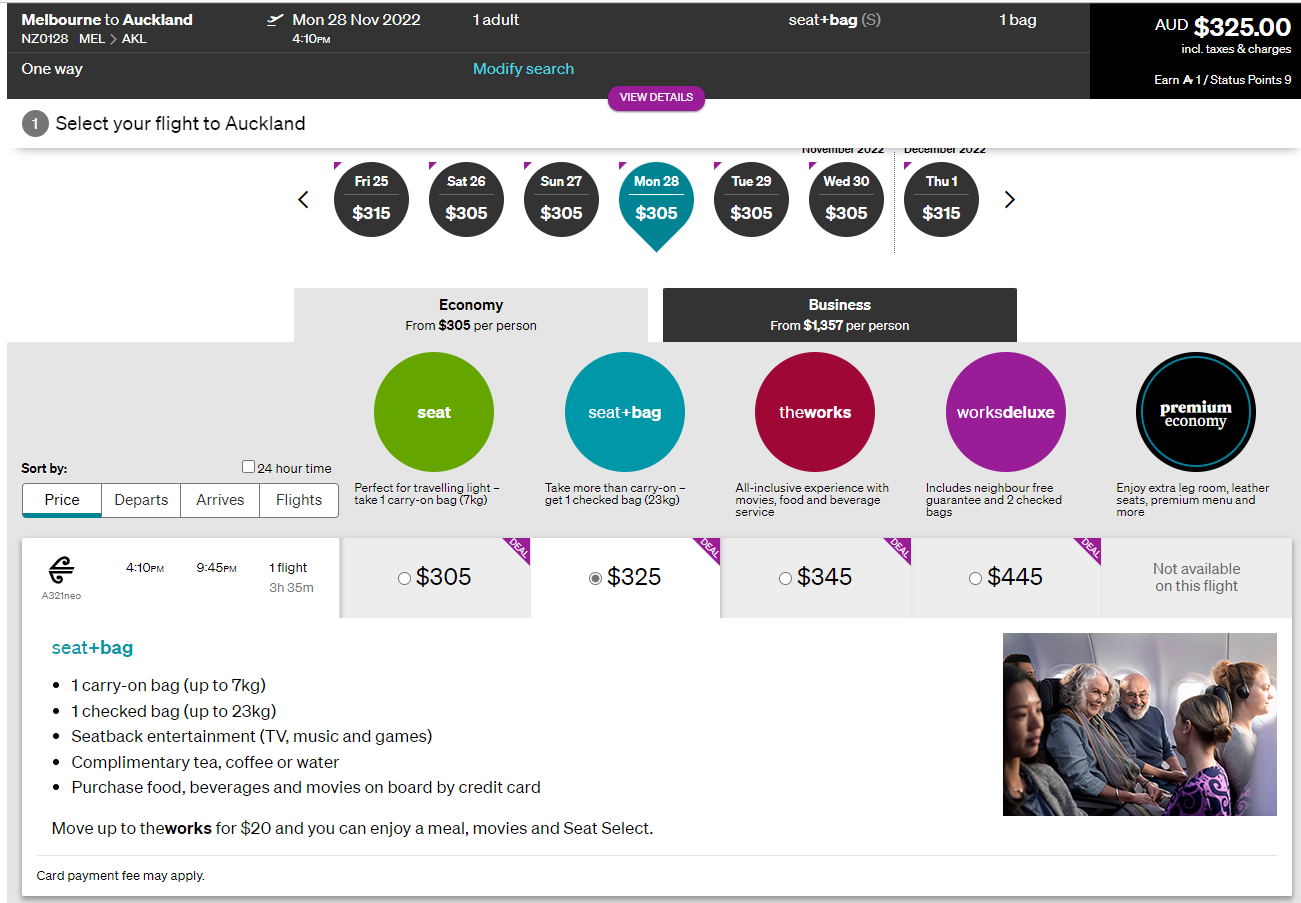Select the $325 seat+bag fare radio button

[x=595, y=578]
